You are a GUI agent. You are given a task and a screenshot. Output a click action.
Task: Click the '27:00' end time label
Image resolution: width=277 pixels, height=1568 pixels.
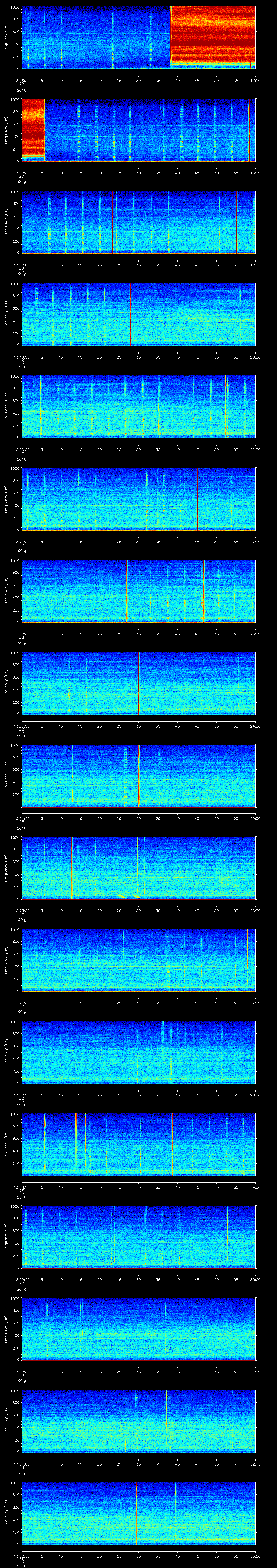pyautogui.click(x=255, y=1003)
